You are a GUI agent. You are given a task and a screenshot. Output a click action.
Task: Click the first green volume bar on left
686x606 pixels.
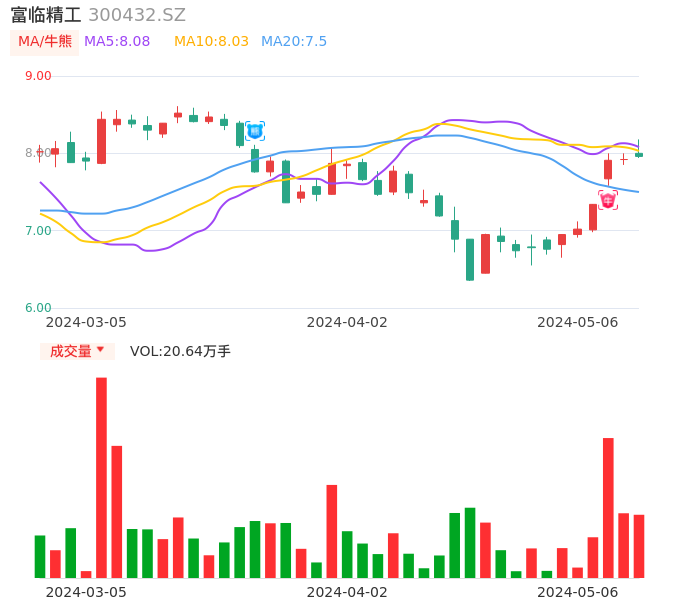pyautogui.click(x=40, y=556)
